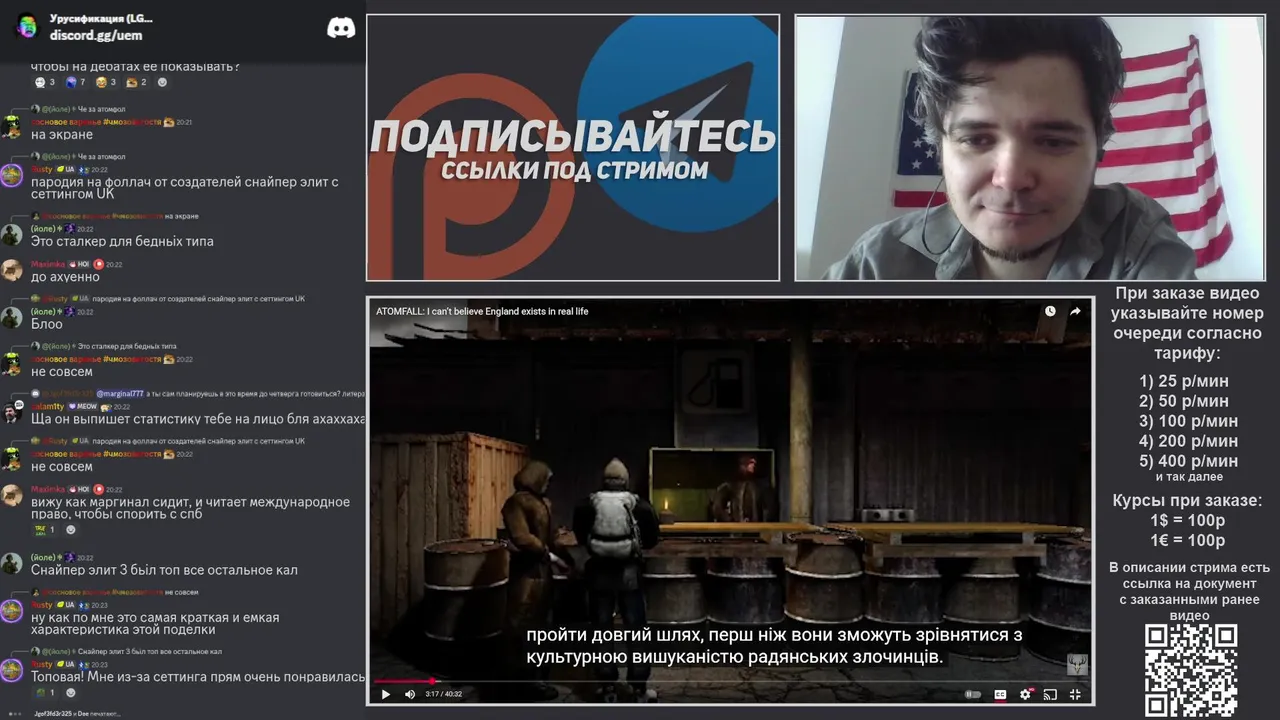Click the tariff line '3) 100 р/мин'
The width and height of the screenshot is (1280, 720).
pos(1188,421)
